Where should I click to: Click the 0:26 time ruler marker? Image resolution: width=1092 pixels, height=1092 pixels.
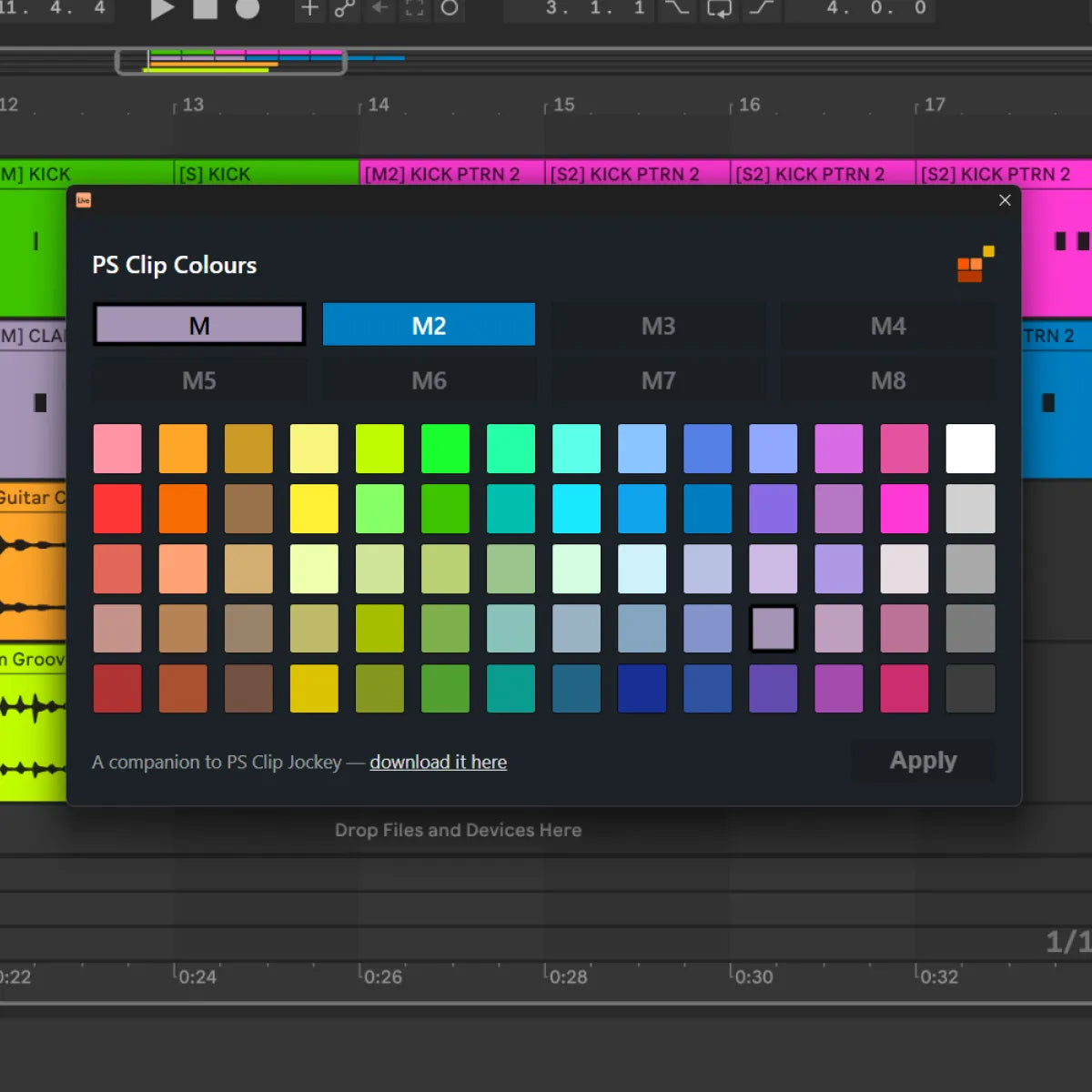(x=382, y=976)
